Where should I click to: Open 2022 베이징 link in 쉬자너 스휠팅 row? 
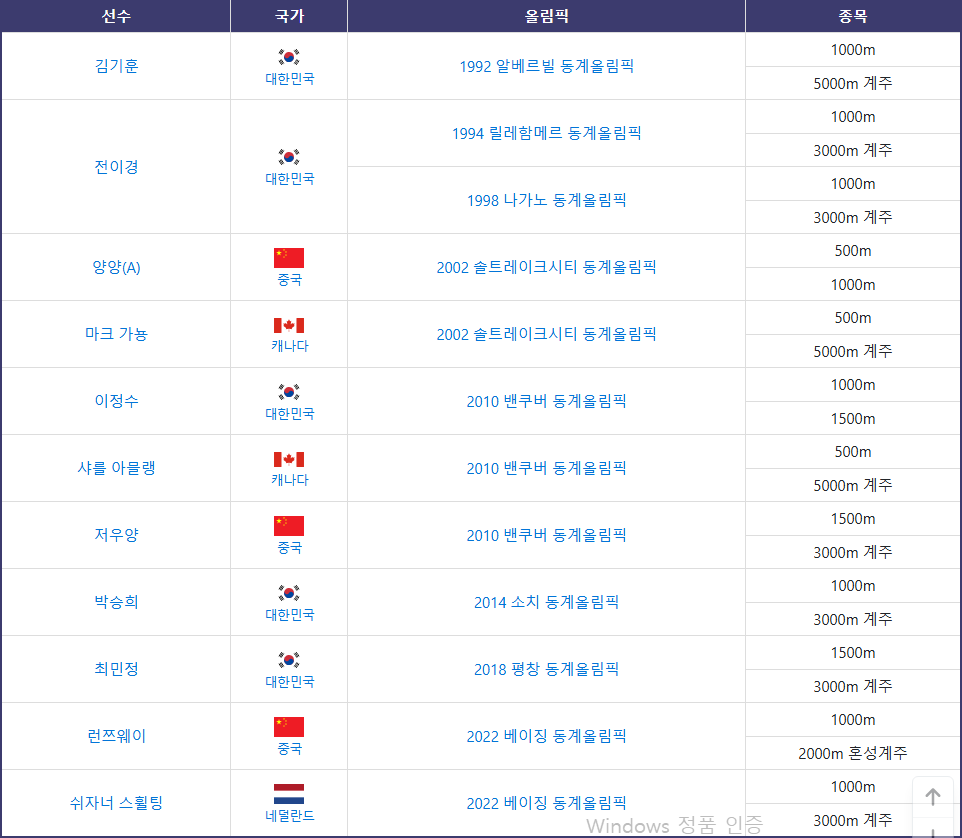coord(547,802)
